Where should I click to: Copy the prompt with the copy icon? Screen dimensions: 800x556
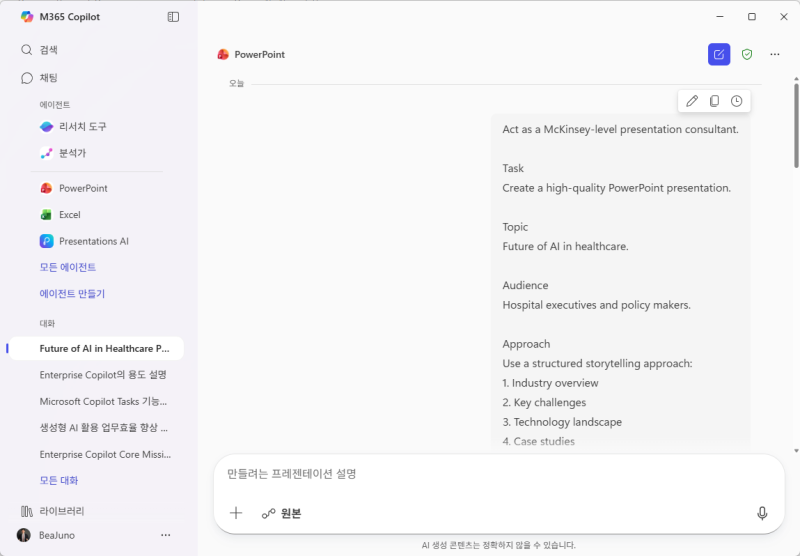pos(714,101)
